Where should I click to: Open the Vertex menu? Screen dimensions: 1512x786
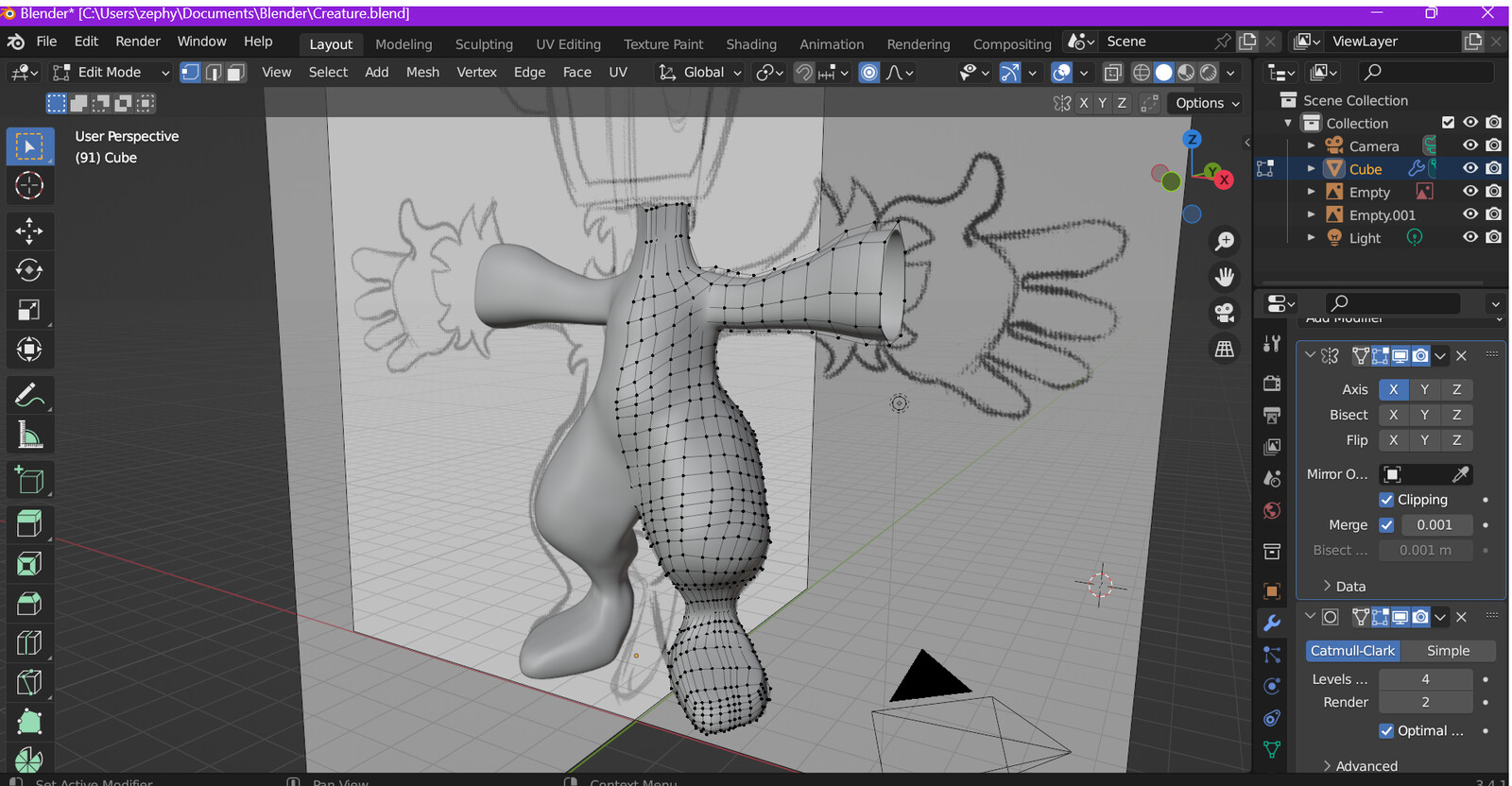pos(476,72)
